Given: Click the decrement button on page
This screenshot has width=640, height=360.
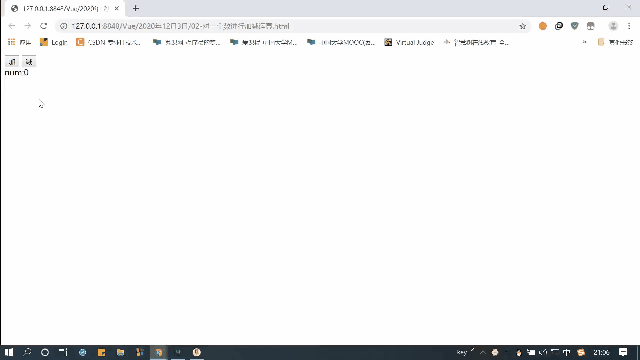Looking at the screenshot, I should (29, 62).
